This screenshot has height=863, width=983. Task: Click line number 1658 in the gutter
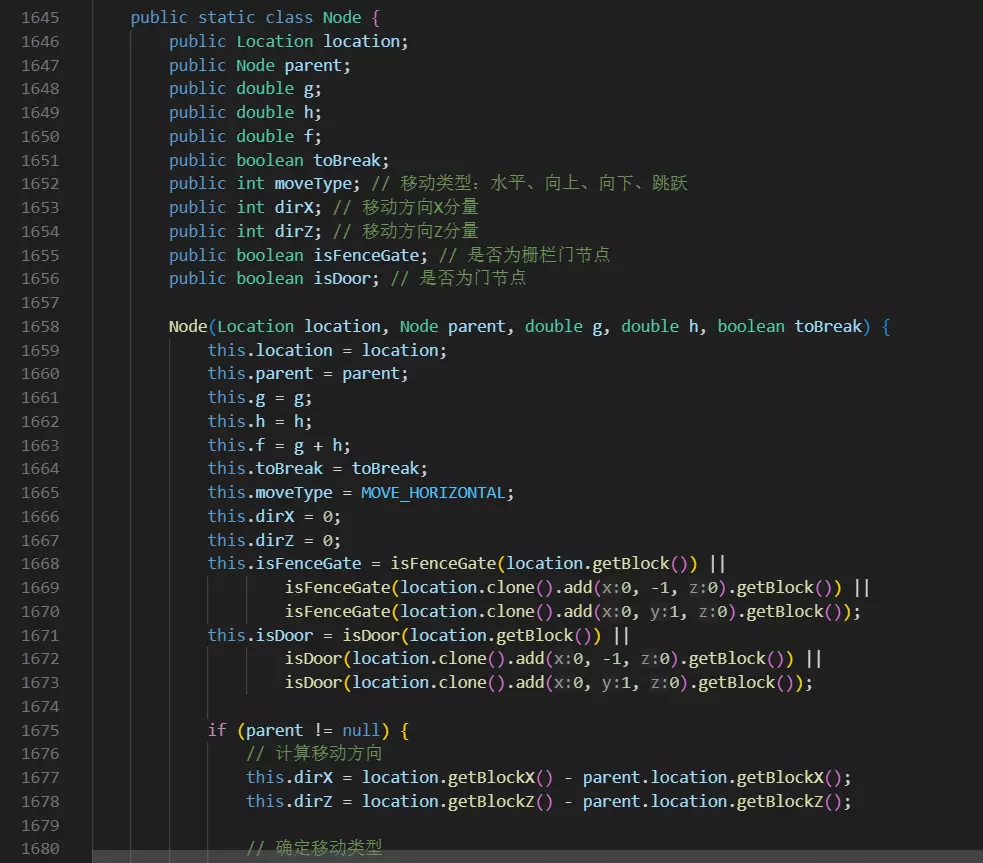click(x=40, y=327)
